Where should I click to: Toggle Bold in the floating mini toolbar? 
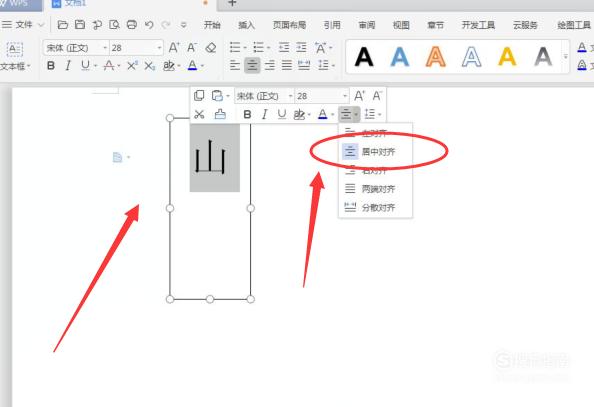(247, 114)
